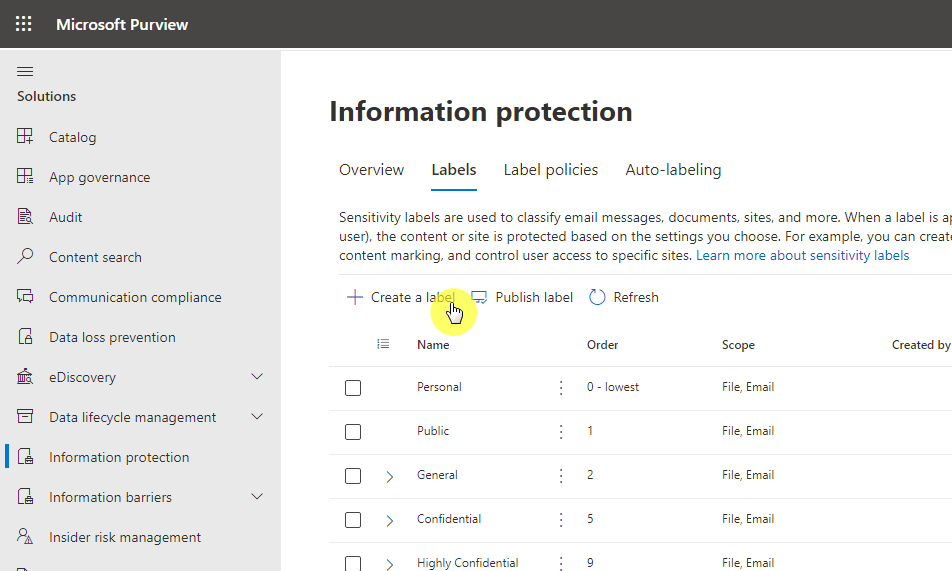Click the Audit sidebar icon
Screen dimensions: 952x571
[25, 216]
